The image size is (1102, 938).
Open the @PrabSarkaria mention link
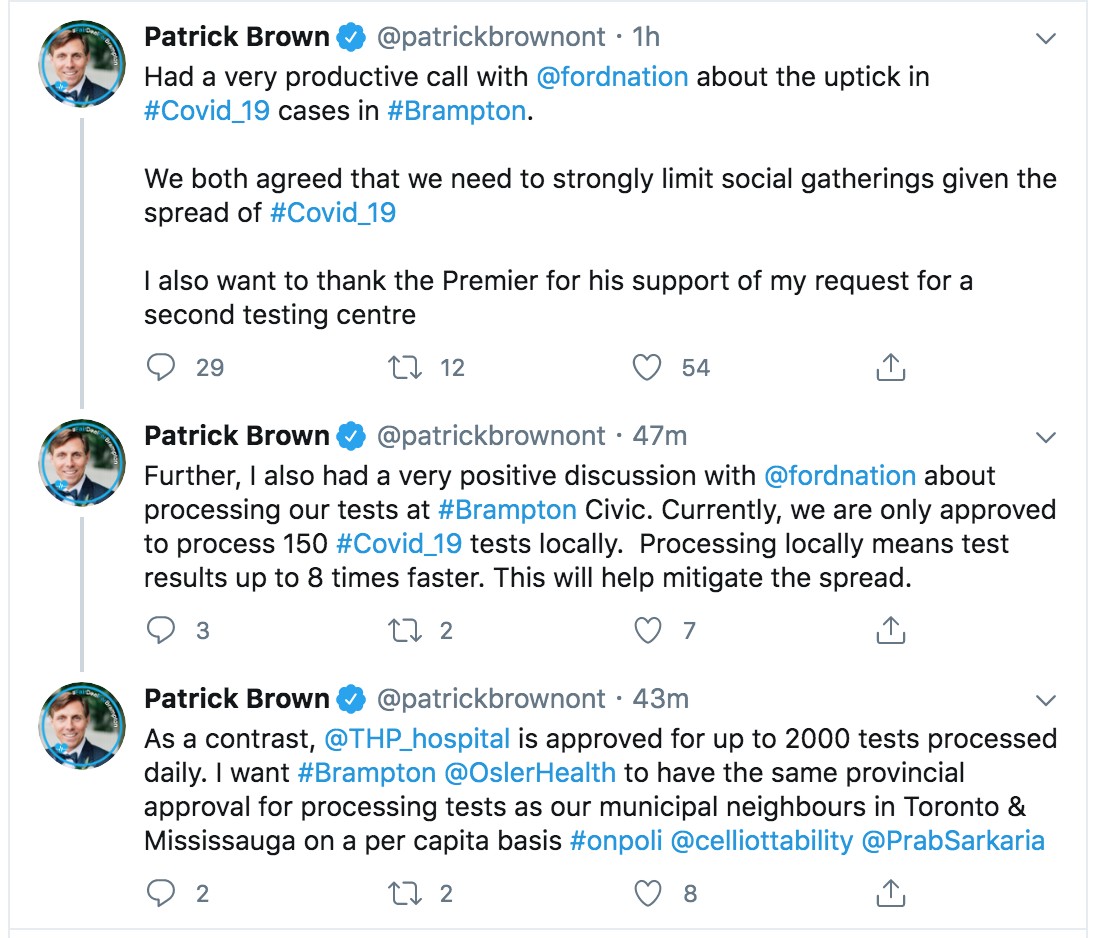click(953, 841)
